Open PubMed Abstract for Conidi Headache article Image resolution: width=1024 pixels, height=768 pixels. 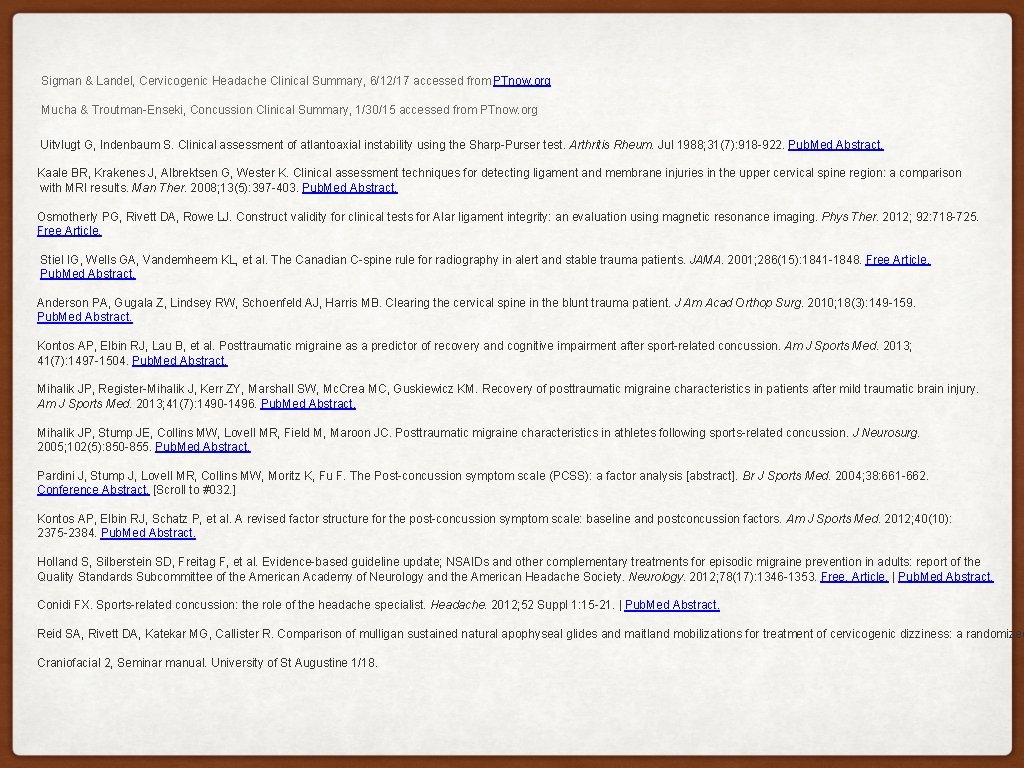pyautogui.click(x=672, y=605)
